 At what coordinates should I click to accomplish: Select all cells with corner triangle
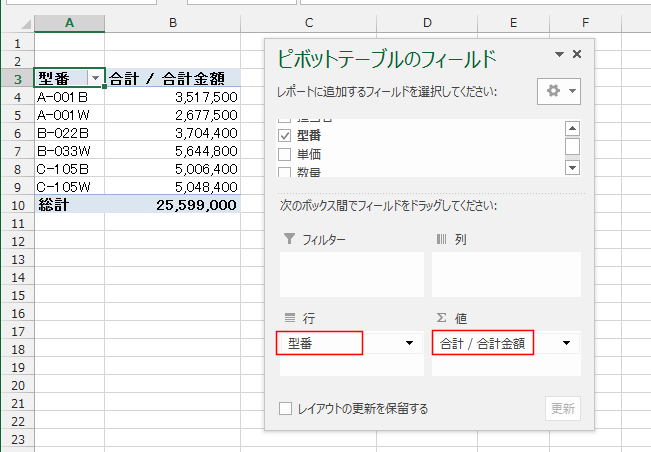[x=26, y=24]
